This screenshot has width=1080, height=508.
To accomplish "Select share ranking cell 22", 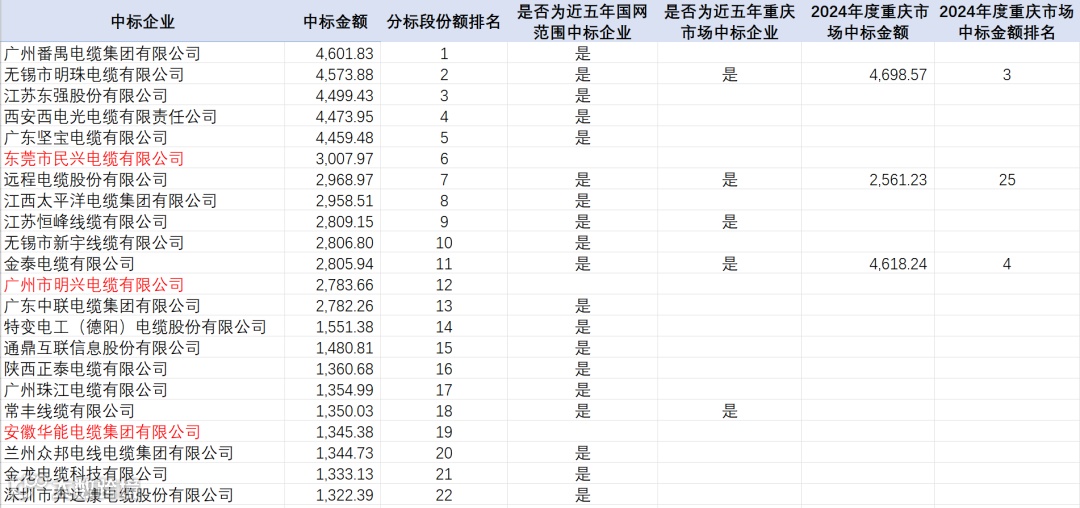I will [x=444, y=495].
